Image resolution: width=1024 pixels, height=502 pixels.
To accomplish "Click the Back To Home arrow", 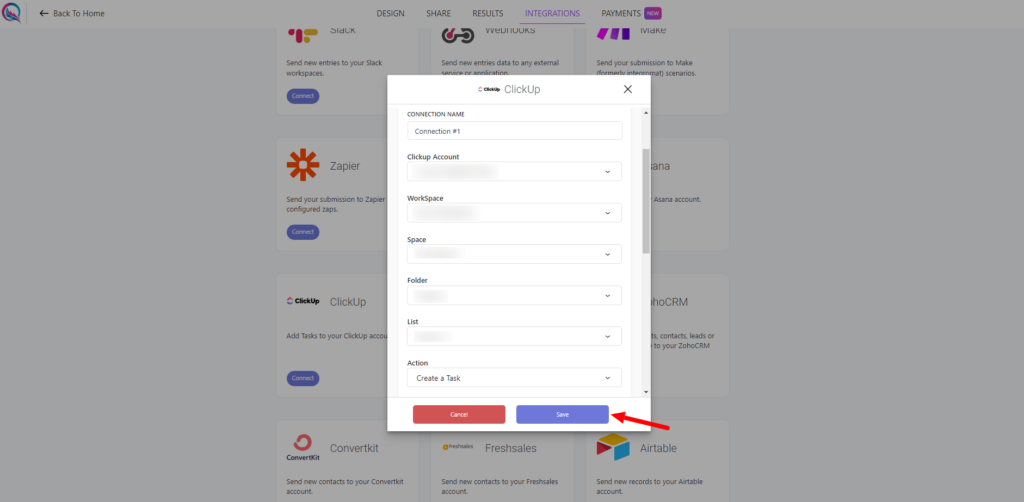I will [44, 13].
